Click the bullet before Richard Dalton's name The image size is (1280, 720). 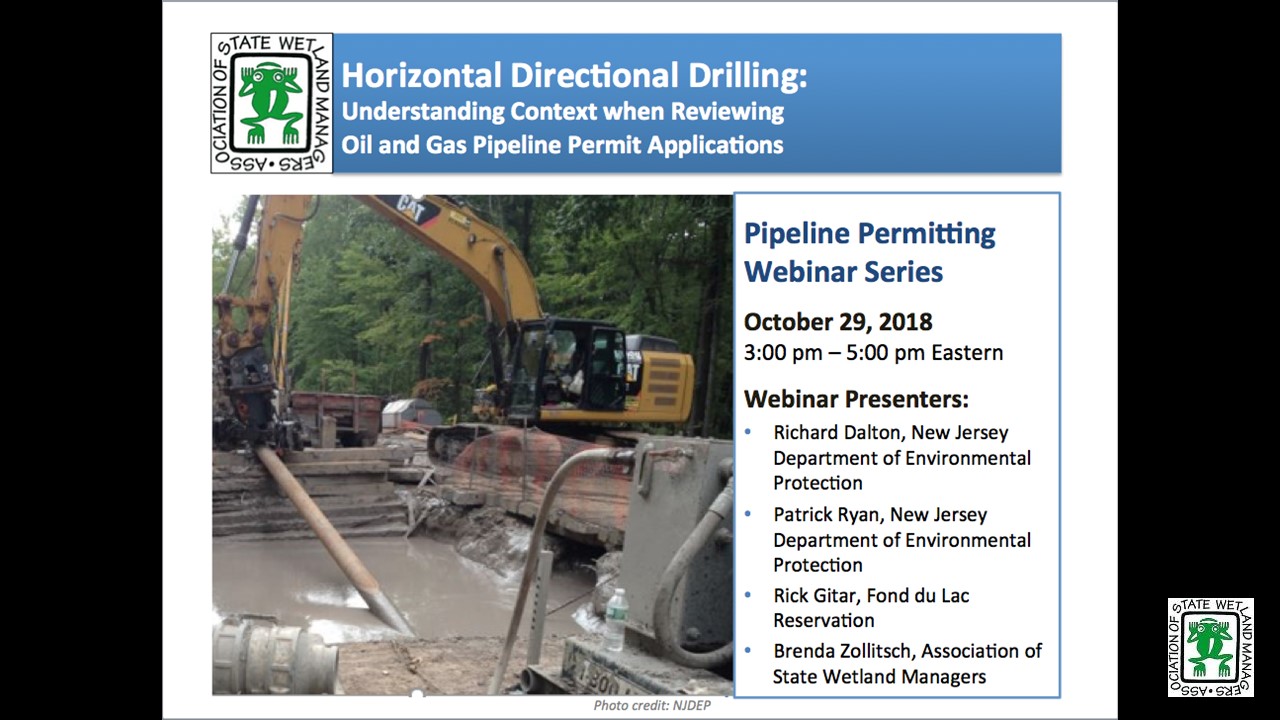pos(750,433)
